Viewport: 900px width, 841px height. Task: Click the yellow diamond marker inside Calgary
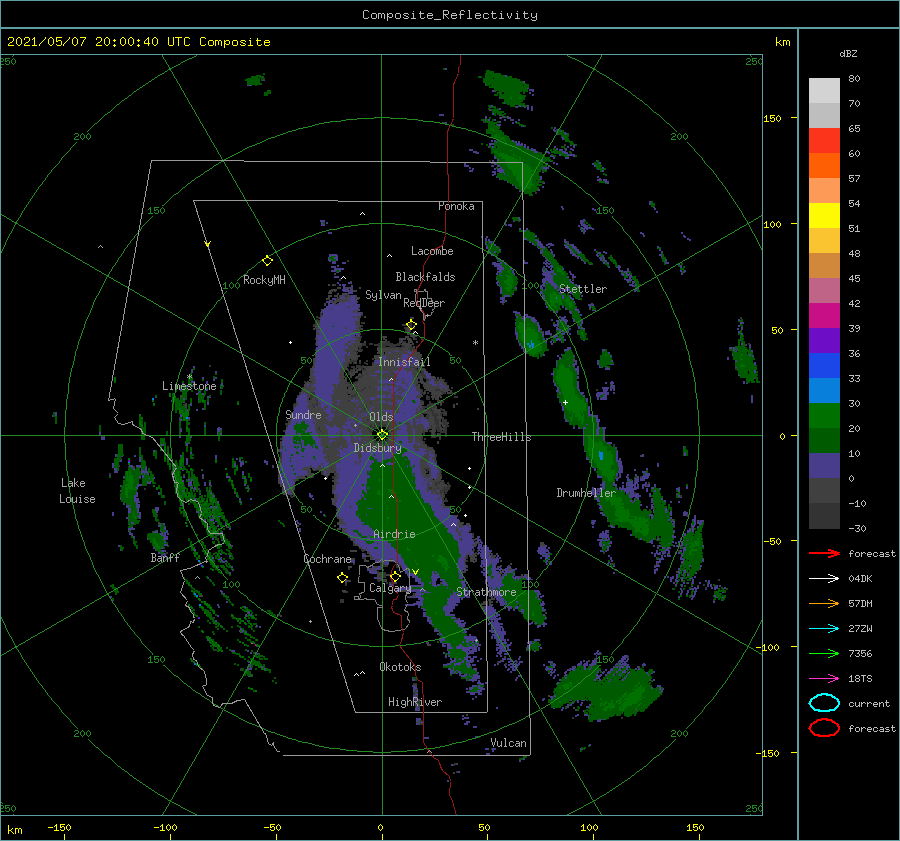point(395,576)
